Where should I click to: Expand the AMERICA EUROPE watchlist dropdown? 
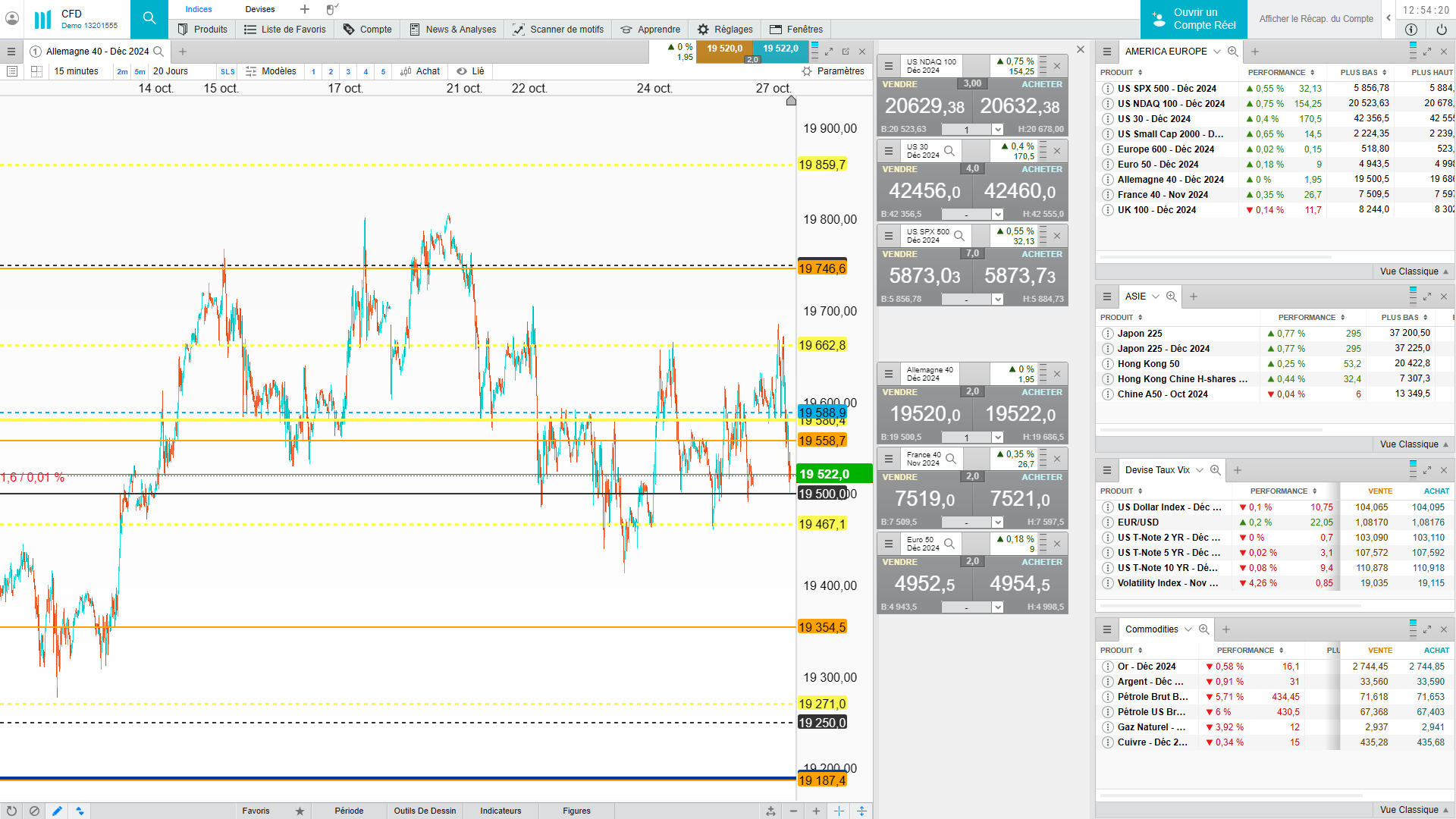1216,52
